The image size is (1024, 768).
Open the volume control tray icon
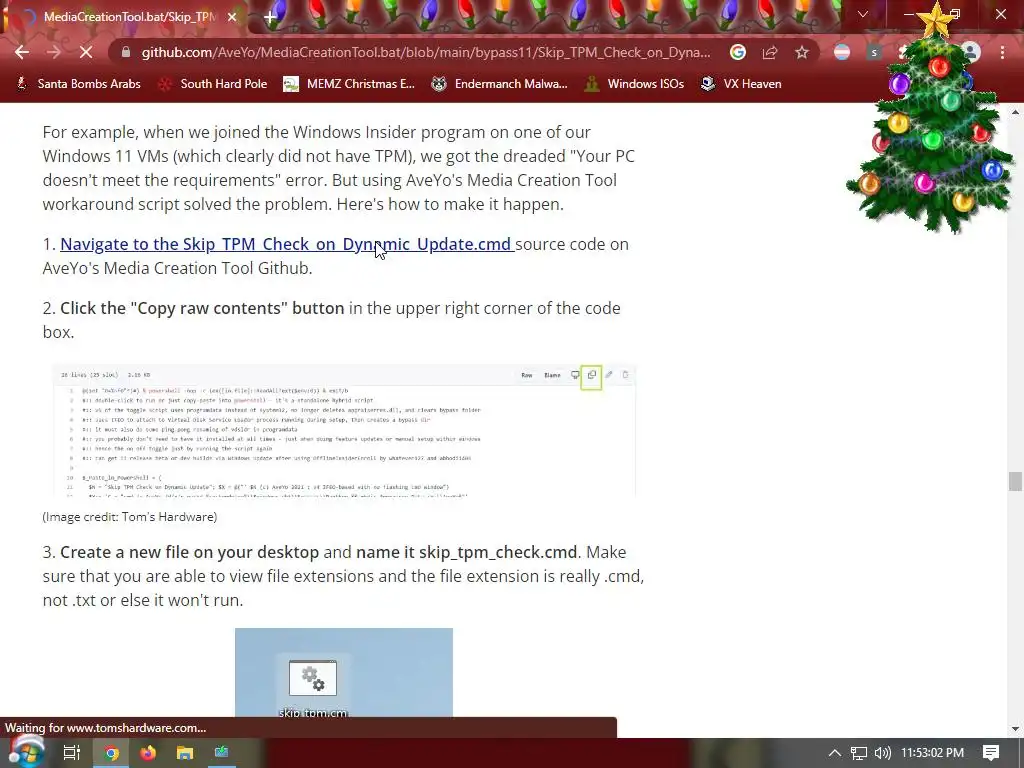[882, 753]
